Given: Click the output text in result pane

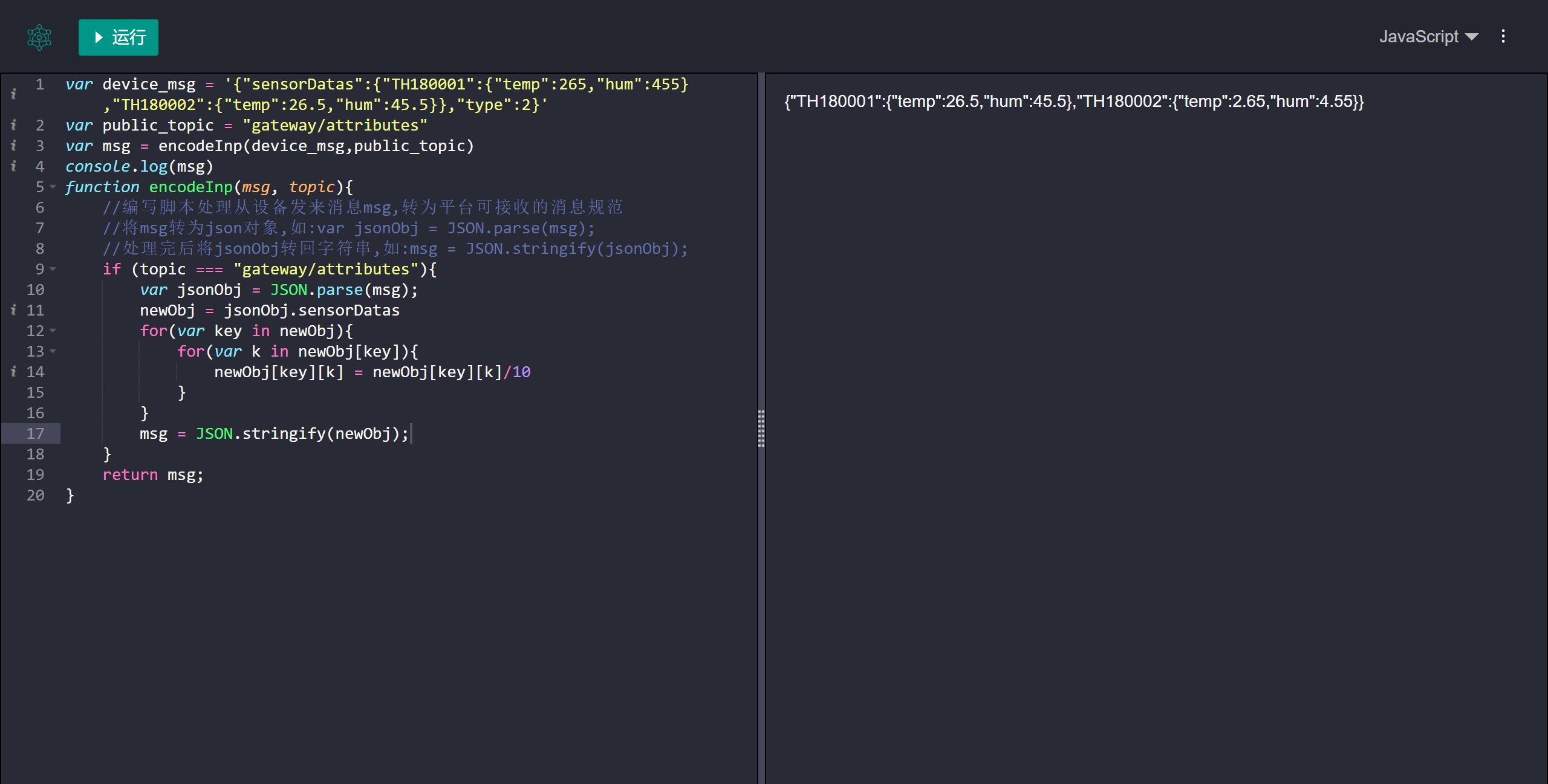Looking at the screenshot, I should pos(1073,102).
